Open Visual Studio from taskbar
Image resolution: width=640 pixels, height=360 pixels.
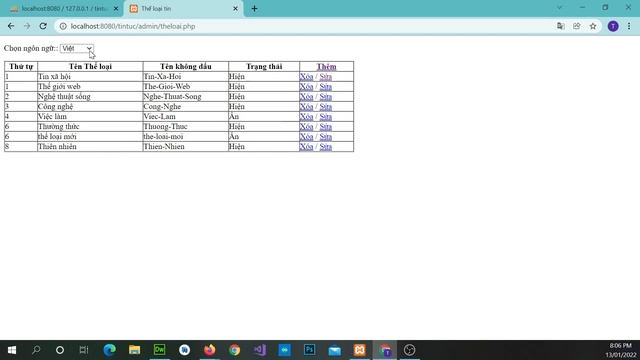[260, 350]
